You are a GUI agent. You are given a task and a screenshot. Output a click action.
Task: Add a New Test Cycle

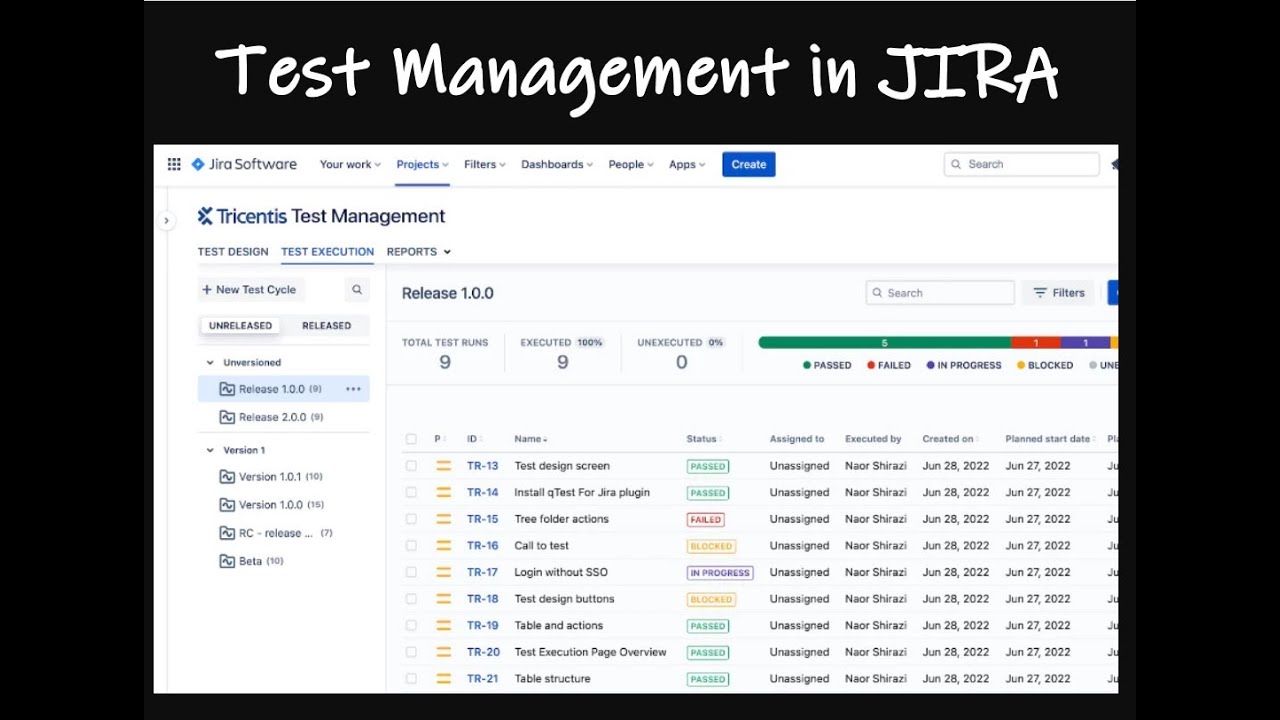(x=249, y=290)
